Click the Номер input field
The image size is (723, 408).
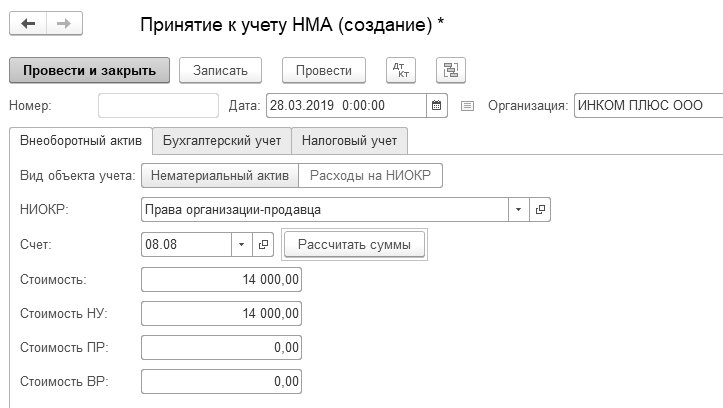coord(158,104)
